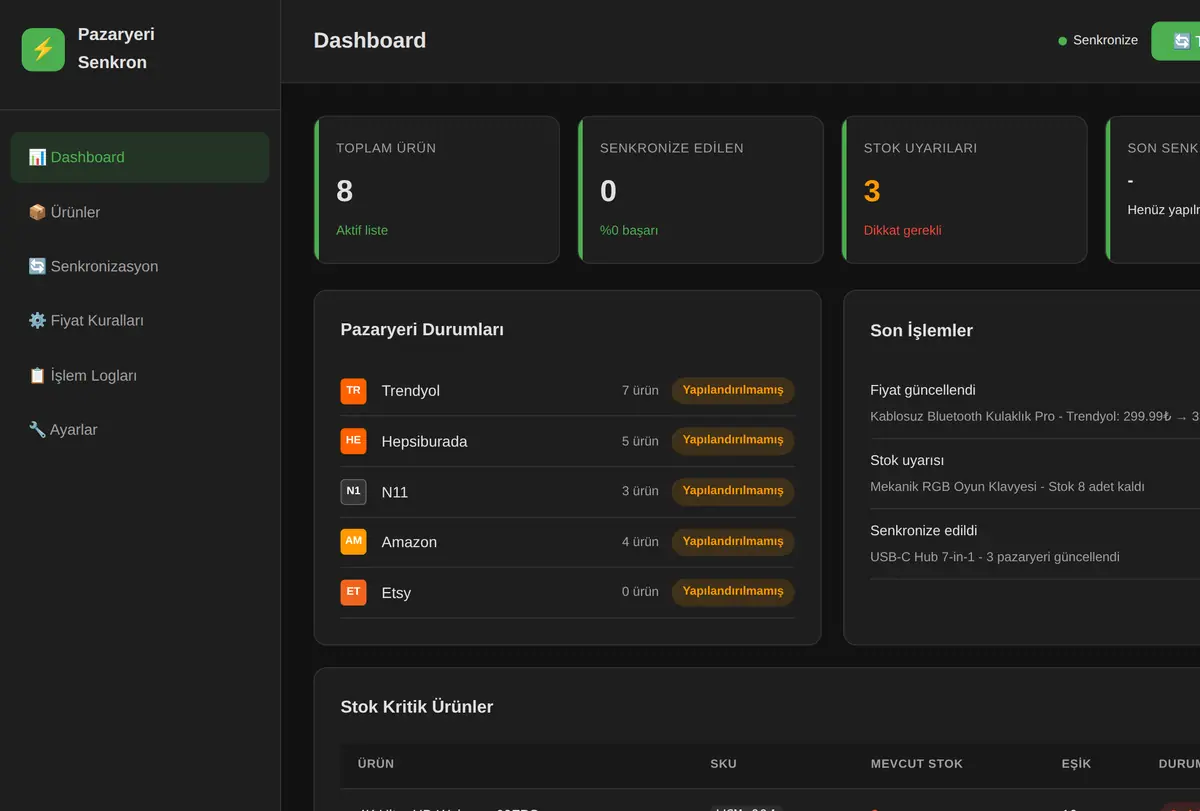Screen dimensions: 1200x811
Task: Select Fiyat Kuralları in the sidebar
Action: coord(140,320)
